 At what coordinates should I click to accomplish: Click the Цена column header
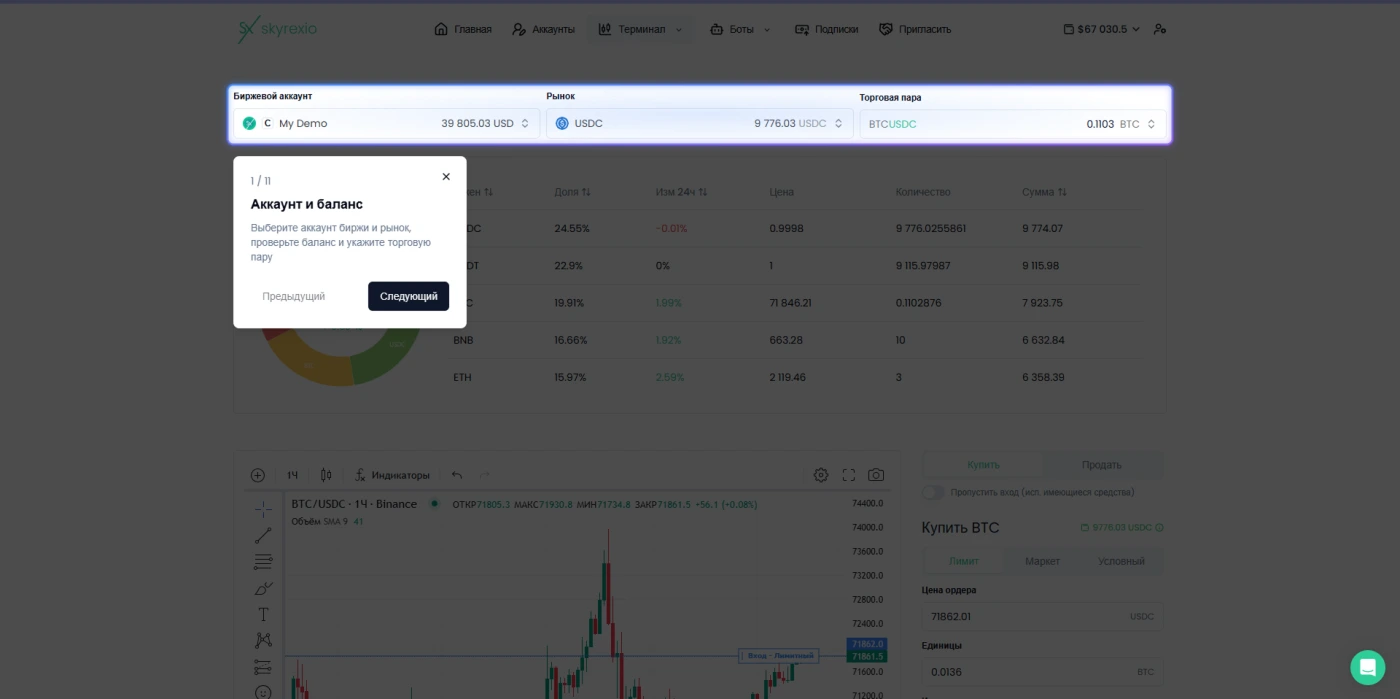[x=781, y=192]
